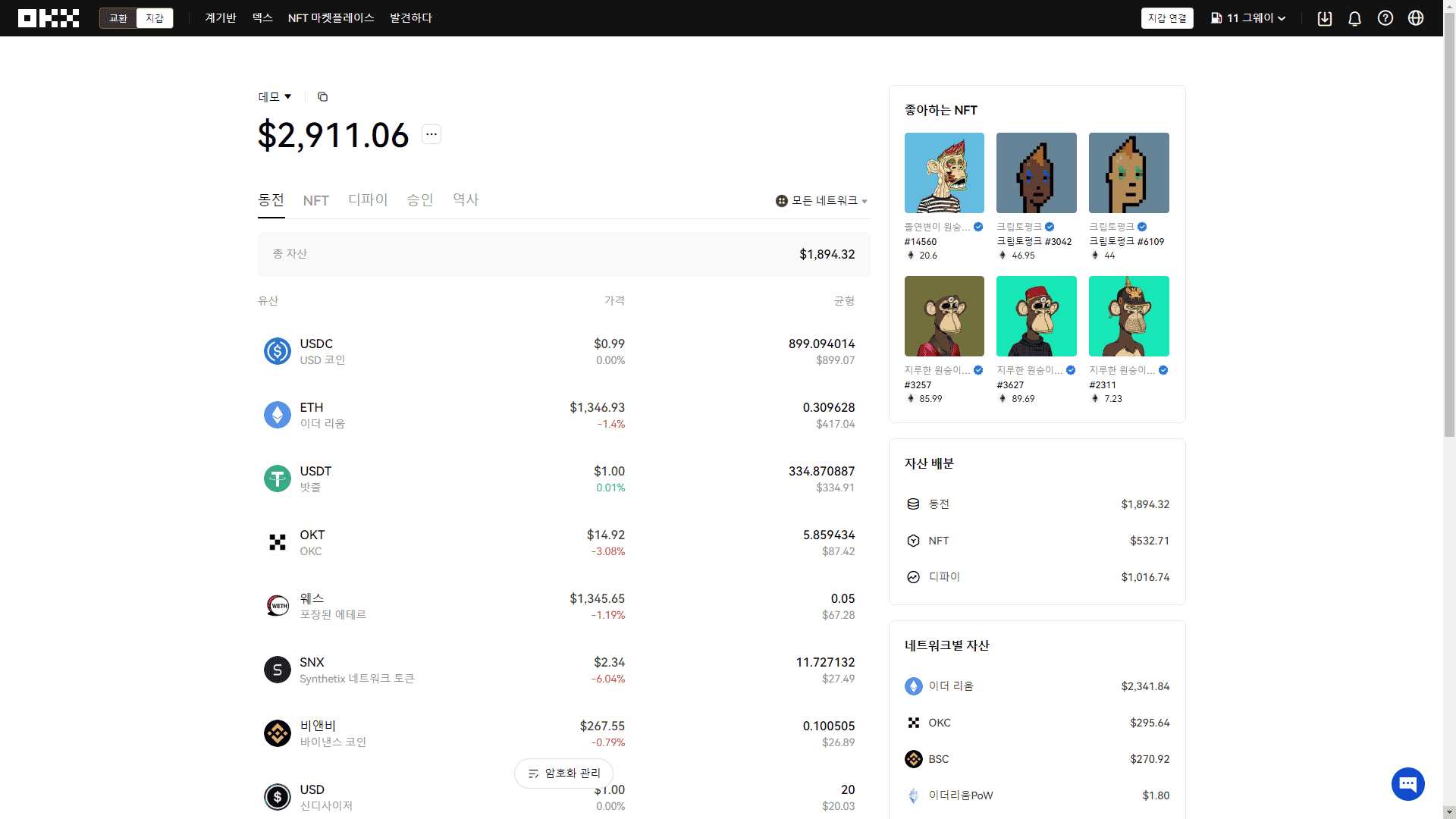Open the live chat support bubble

(x=1408, y=783)
